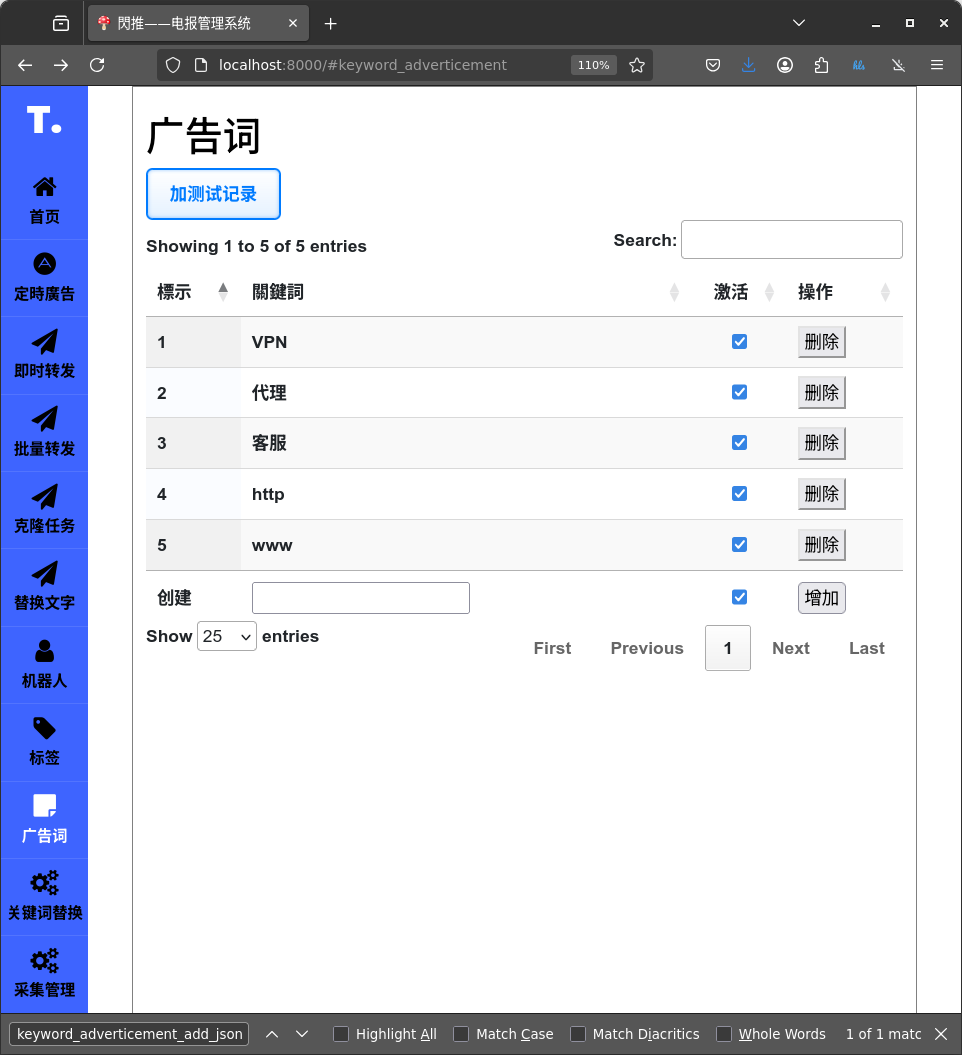Open the 机器人 user icon
962x1055 pixels.
(44, 651)
